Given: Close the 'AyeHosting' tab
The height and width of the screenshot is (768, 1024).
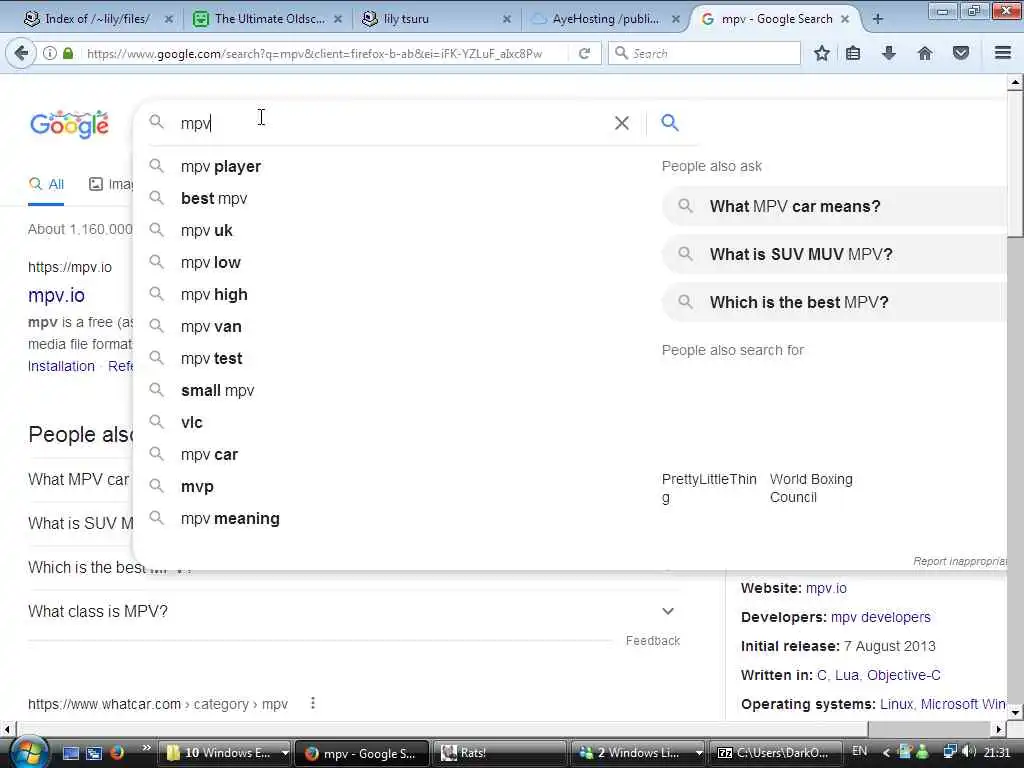Looking at the screenshot, I should [676, 19].
